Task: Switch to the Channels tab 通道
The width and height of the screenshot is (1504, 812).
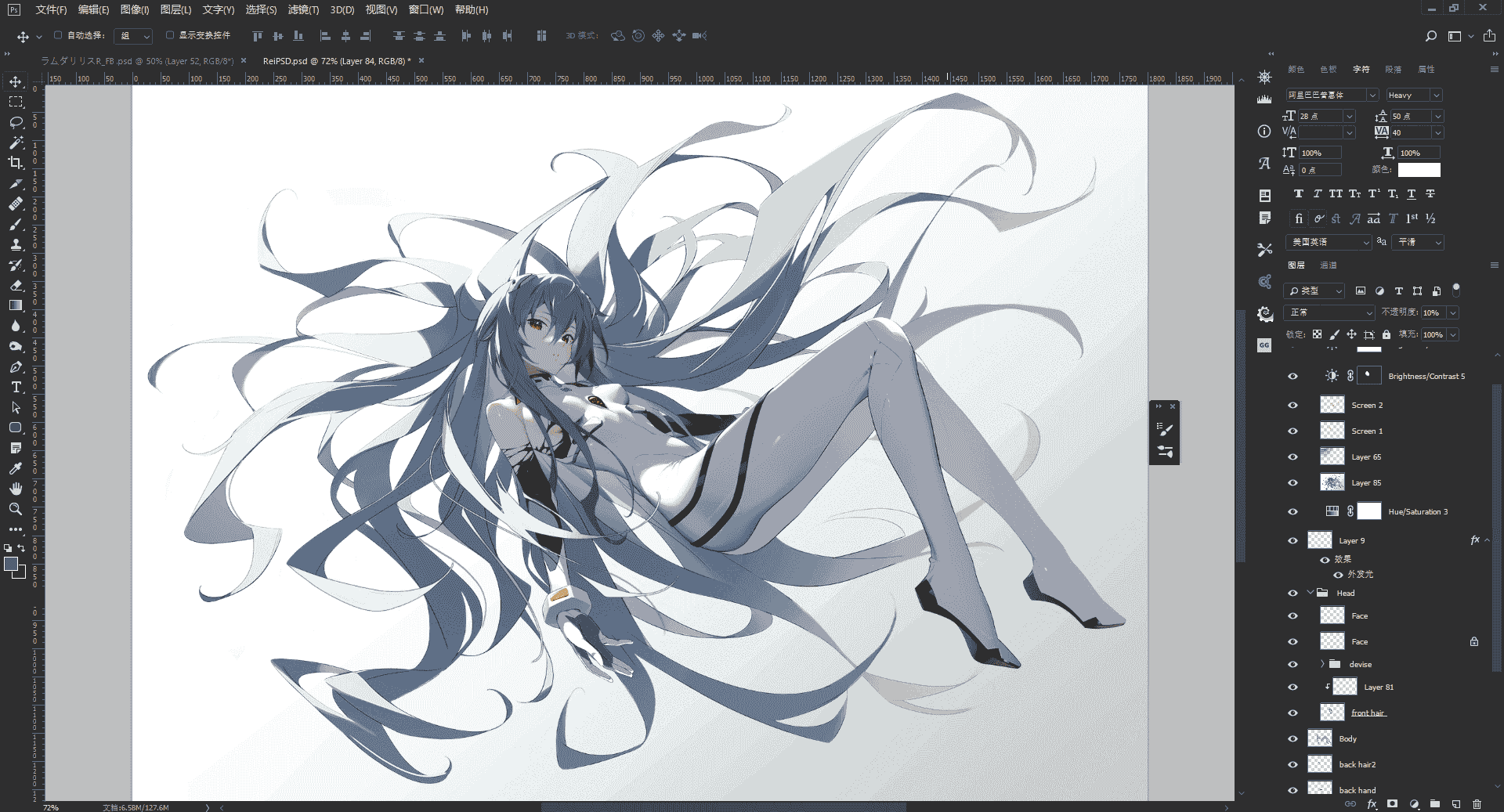Action: 1329,265
